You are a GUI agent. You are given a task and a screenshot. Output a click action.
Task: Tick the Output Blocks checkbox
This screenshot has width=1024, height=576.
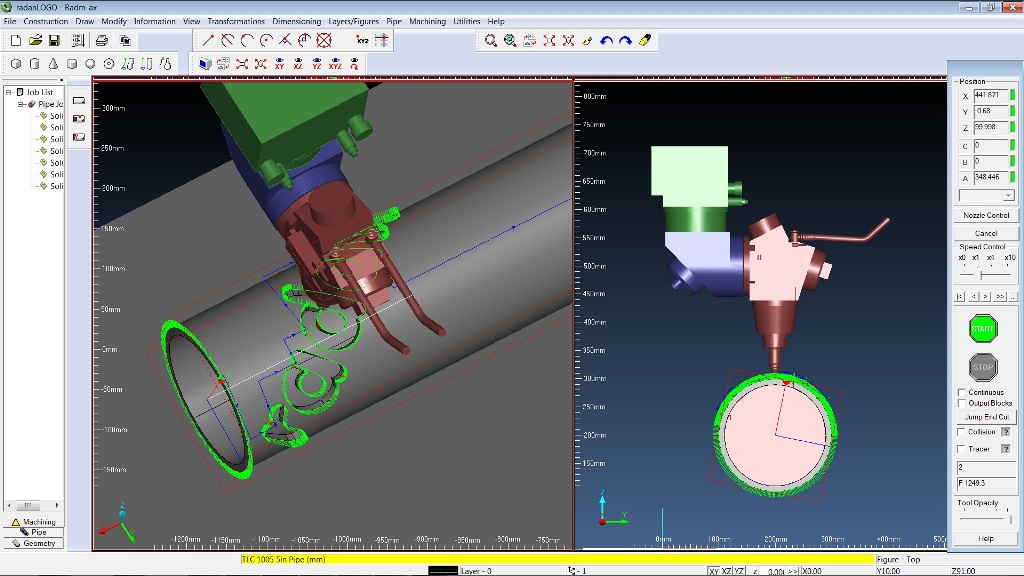tap(962, 403)
